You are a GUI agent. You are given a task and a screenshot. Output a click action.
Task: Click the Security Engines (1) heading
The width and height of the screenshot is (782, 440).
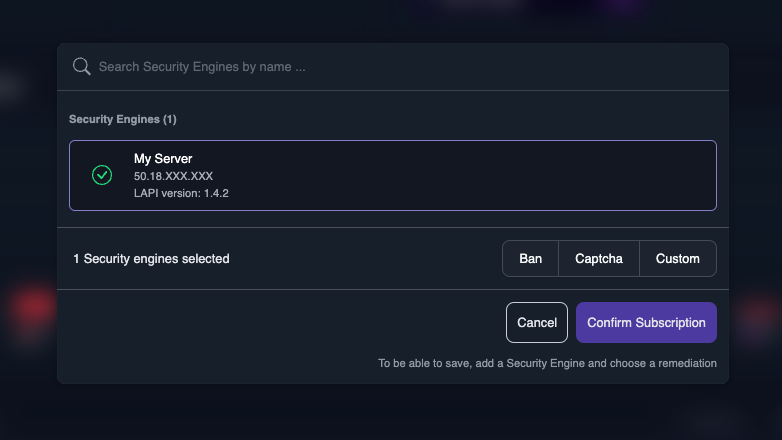click(123, 119)
